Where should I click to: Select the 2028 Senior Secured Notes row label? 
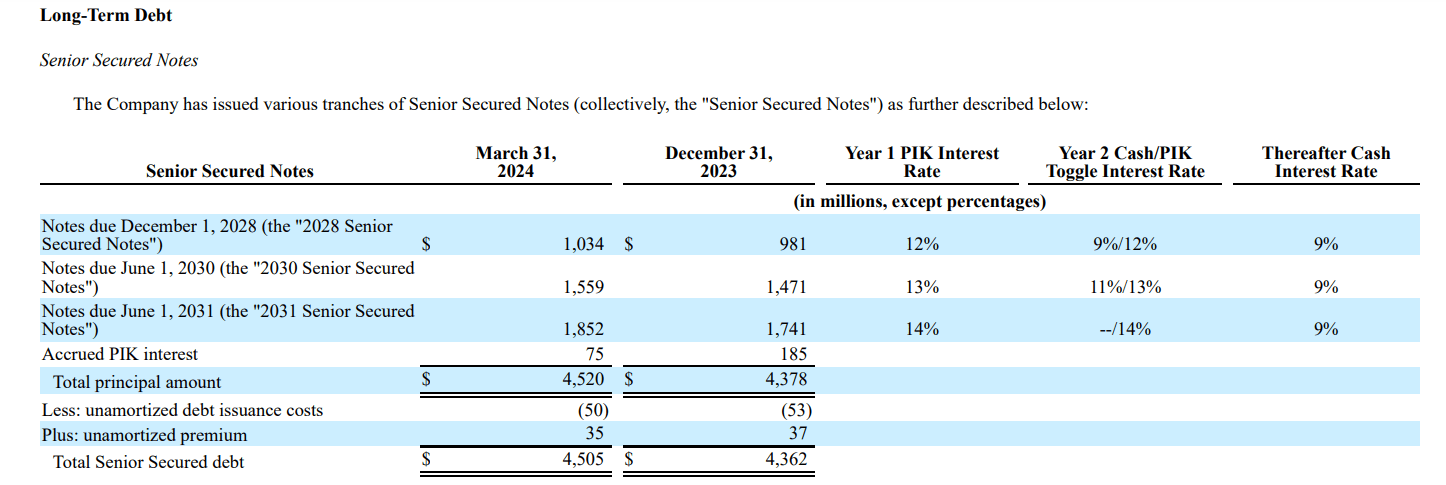point(217,235)
